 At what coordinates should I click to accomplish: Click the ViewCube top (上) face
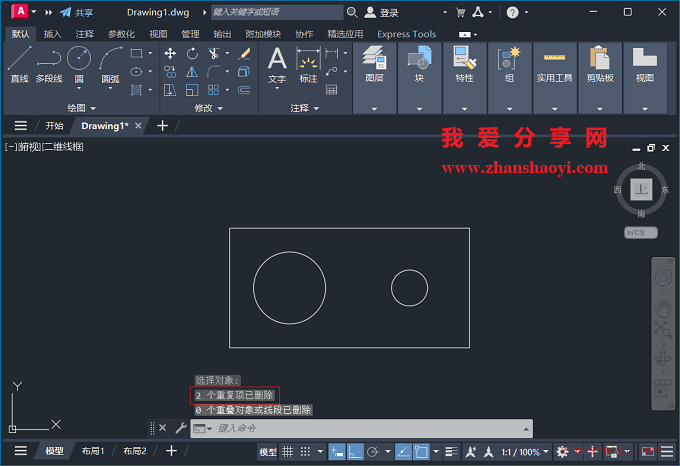[x=641, y=189]
